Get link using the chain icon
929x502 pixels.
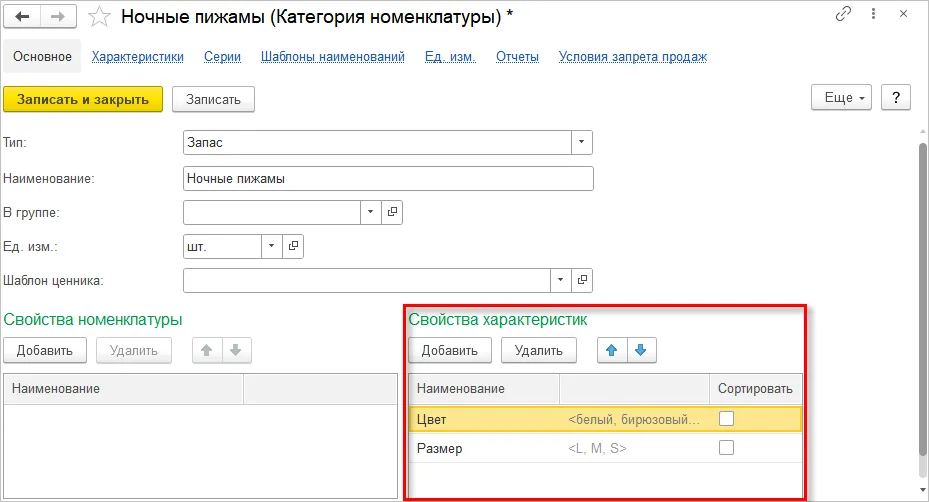pos(843,14)
